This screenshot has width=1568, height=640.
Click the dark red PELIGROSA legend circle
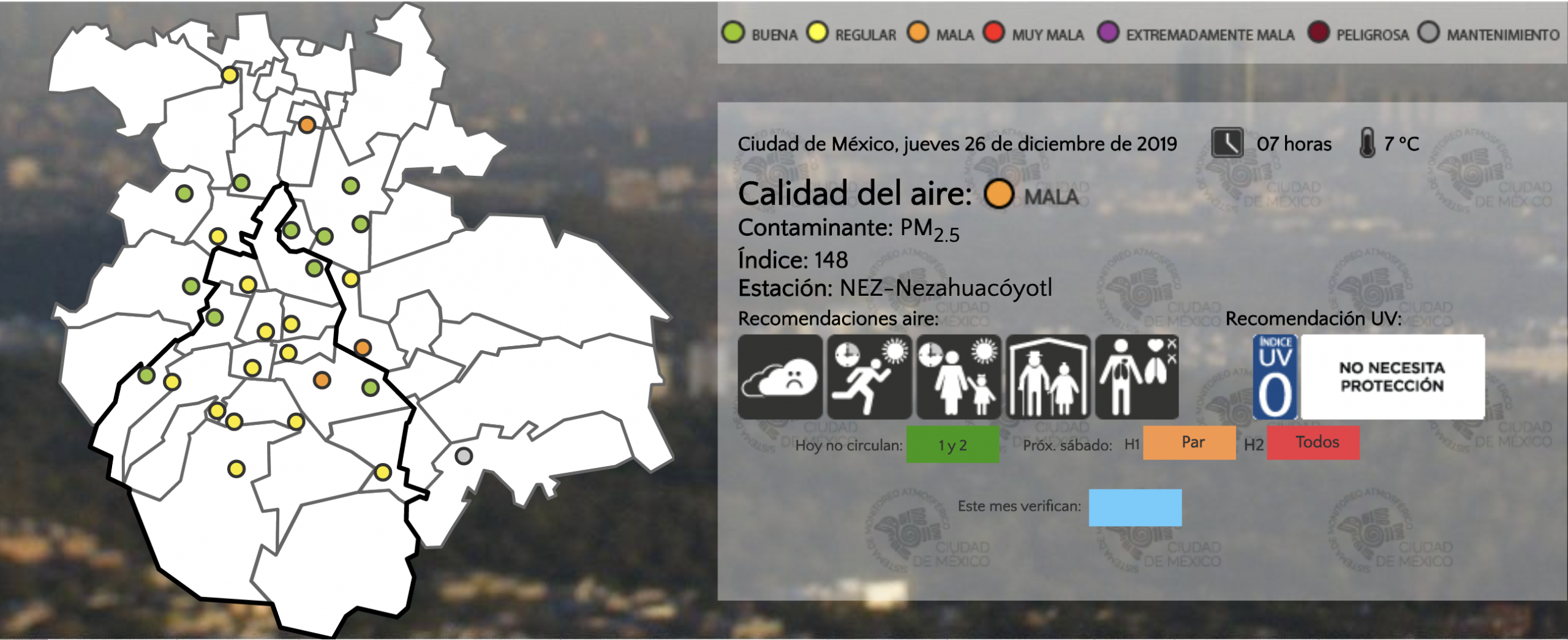(x=1318, y=32)
